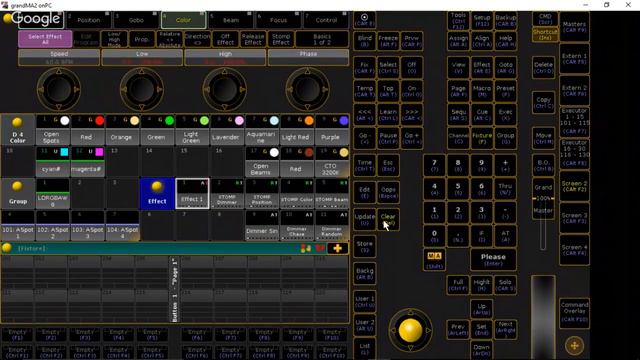Select the Dimmer Sin effect
Image resolution: width=640 pixels, height=360 pixels.
tap(261, 225)
